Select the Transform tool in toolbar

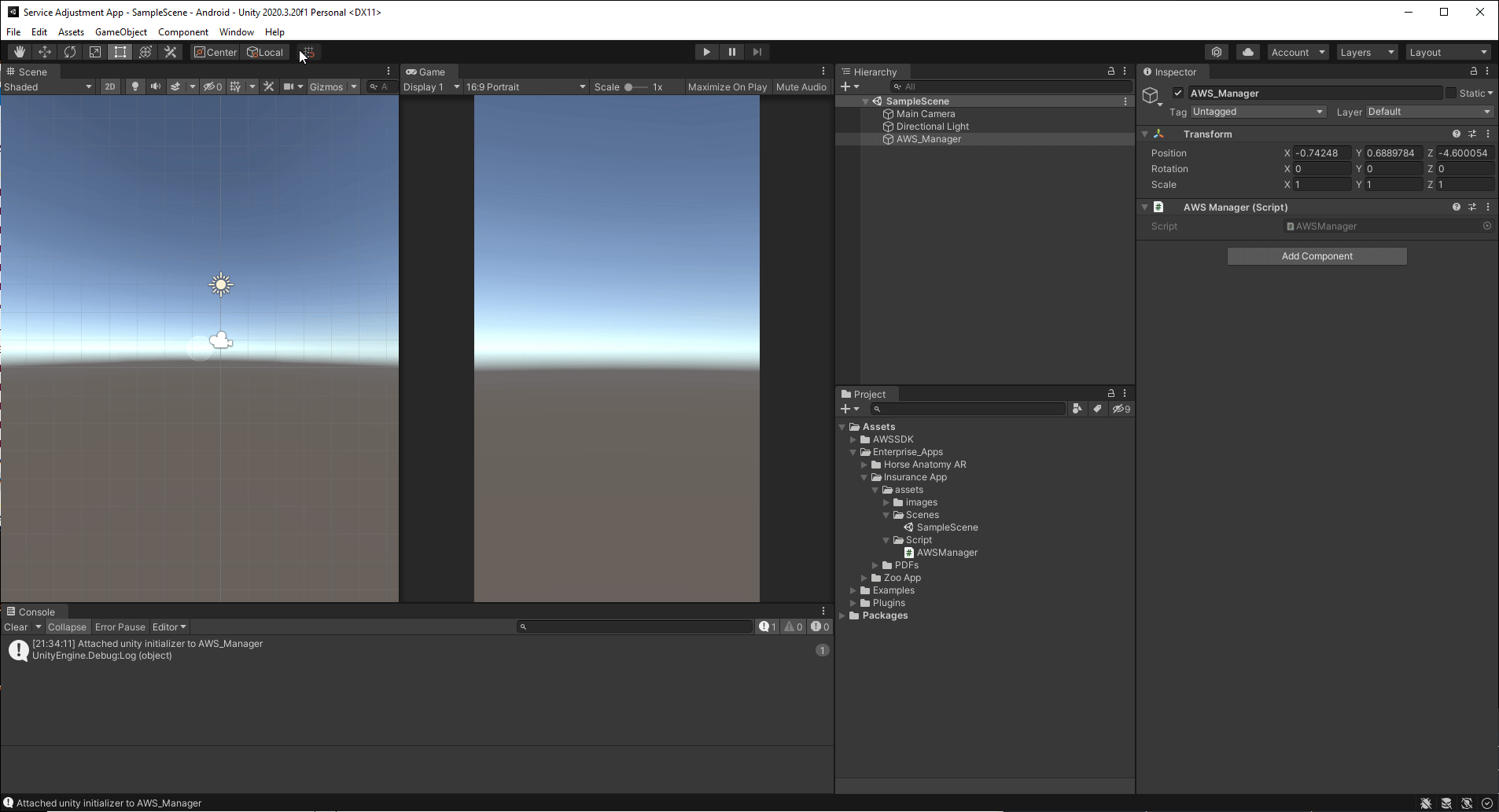tap(145, 52)
